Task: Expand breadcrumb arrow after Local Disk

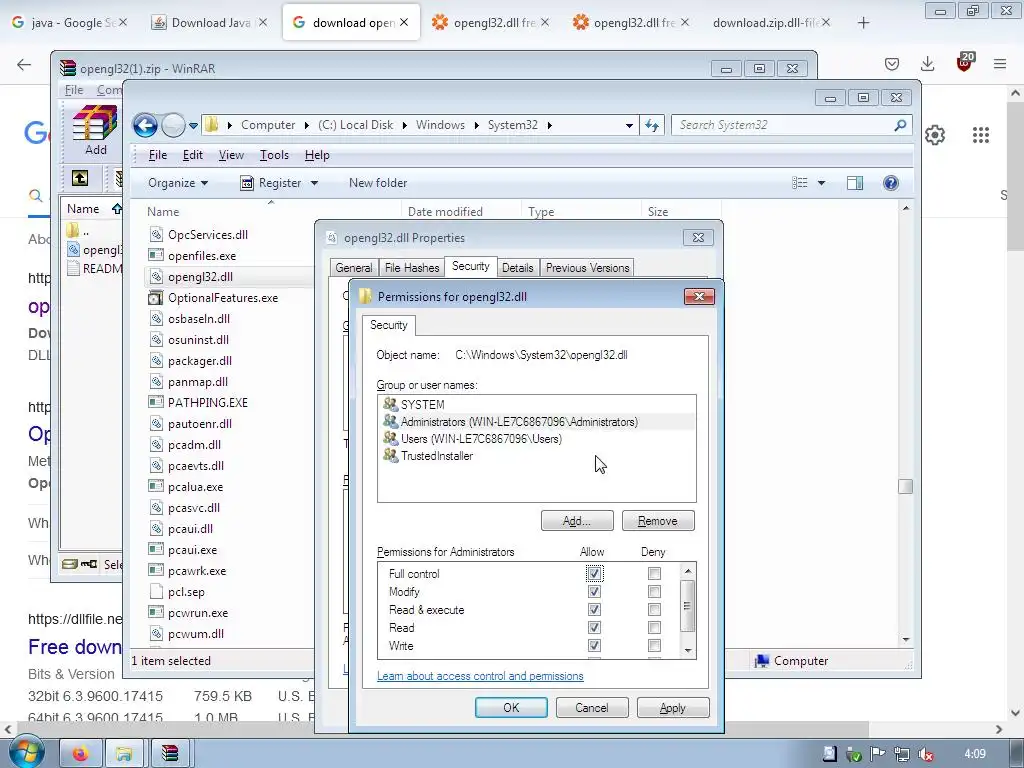Action: 404,125
